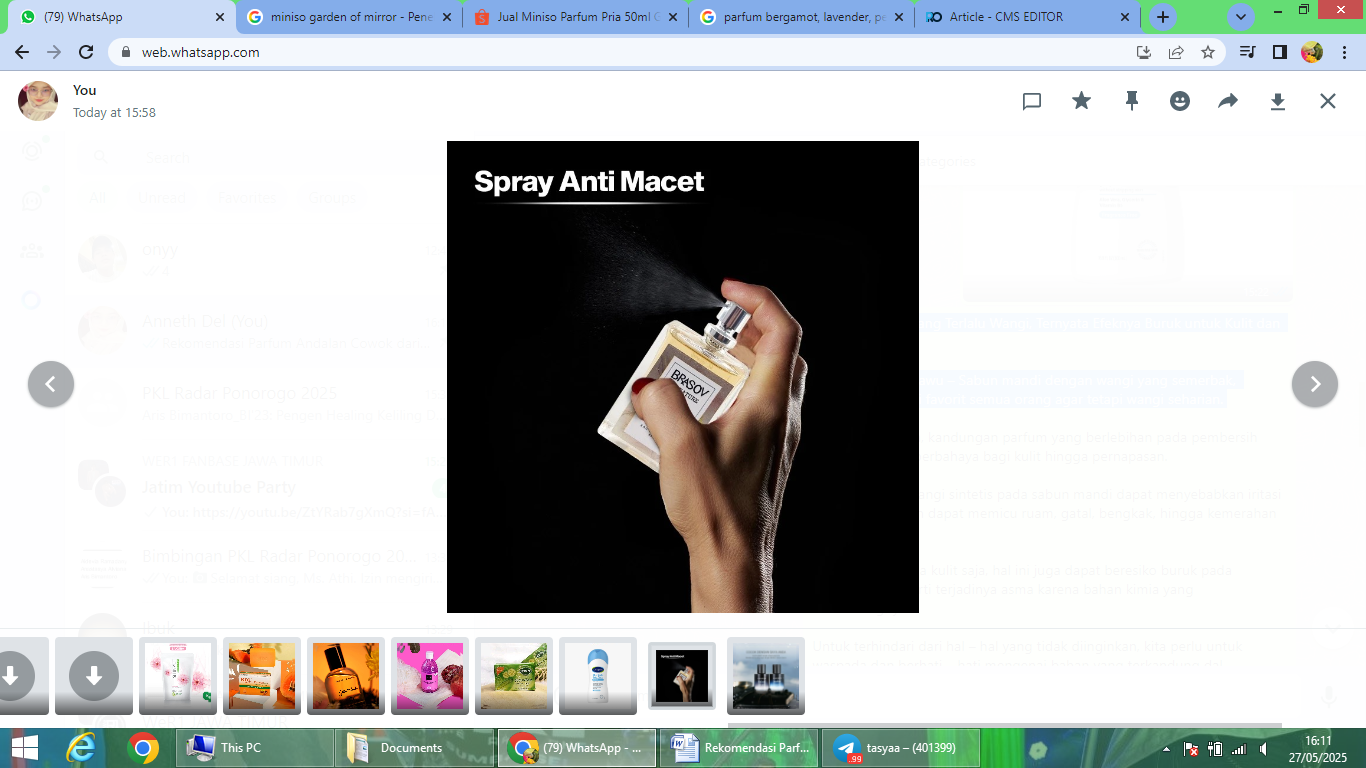Forward the image using curved arrow icon
The height and width of the screenshot is (768, 1366).
point(1228,101)
